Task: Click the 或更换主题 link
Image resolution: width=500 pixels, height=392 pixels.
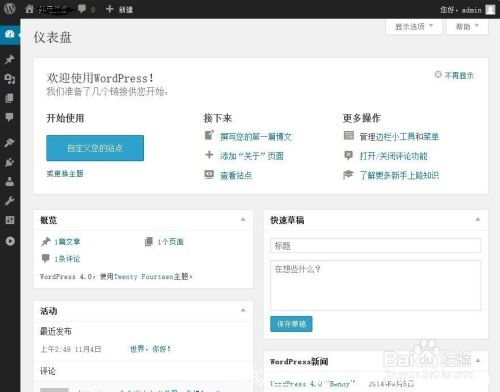Action: tap(65, 173)
